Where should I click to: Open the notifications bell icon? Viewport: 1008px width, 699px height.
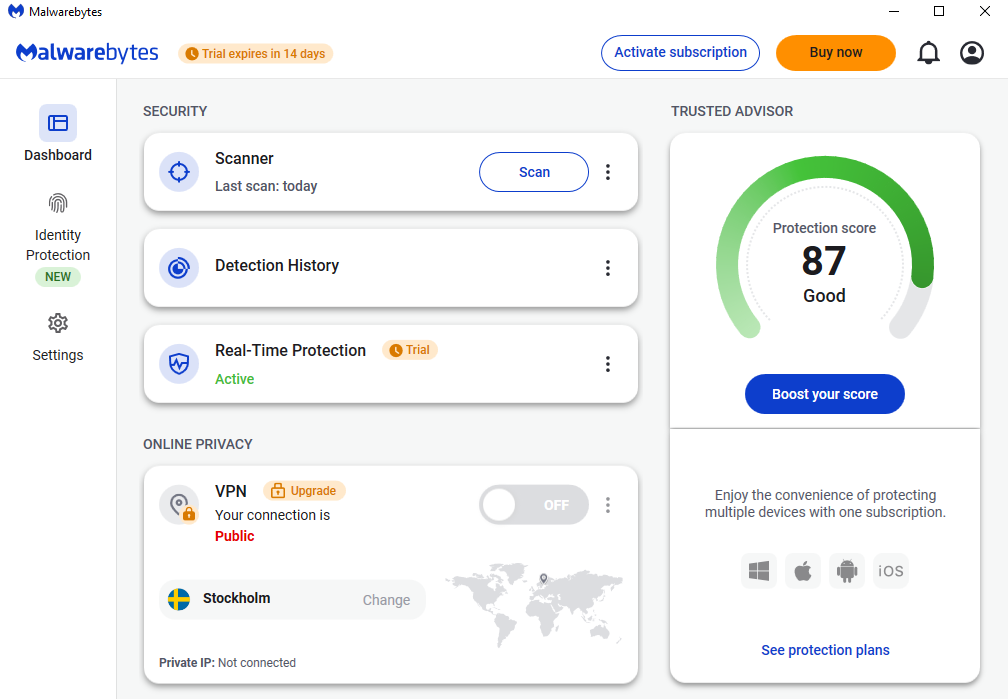coord(928,53)
